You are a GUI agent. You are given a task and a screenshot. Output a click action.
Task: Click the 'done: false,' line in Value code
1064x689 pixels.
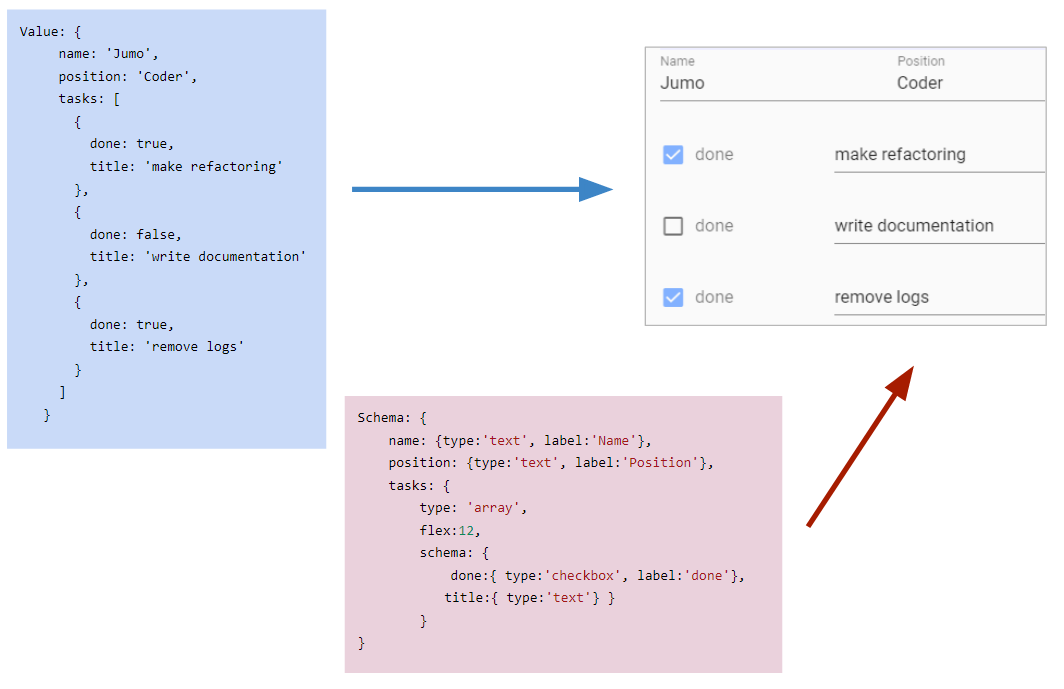point(136,235)
